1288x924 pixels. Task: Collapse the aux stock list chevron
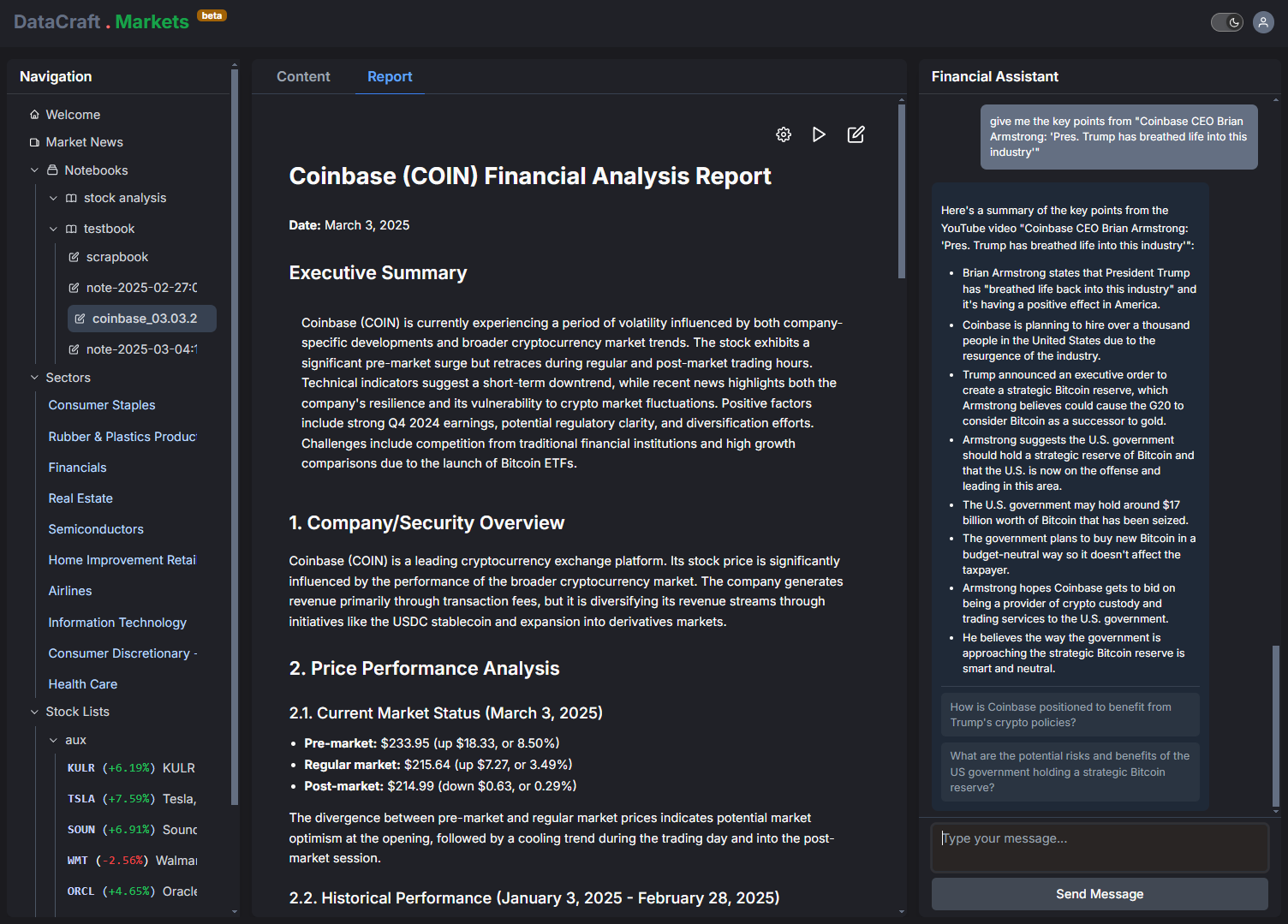click(x=53, y=740)
